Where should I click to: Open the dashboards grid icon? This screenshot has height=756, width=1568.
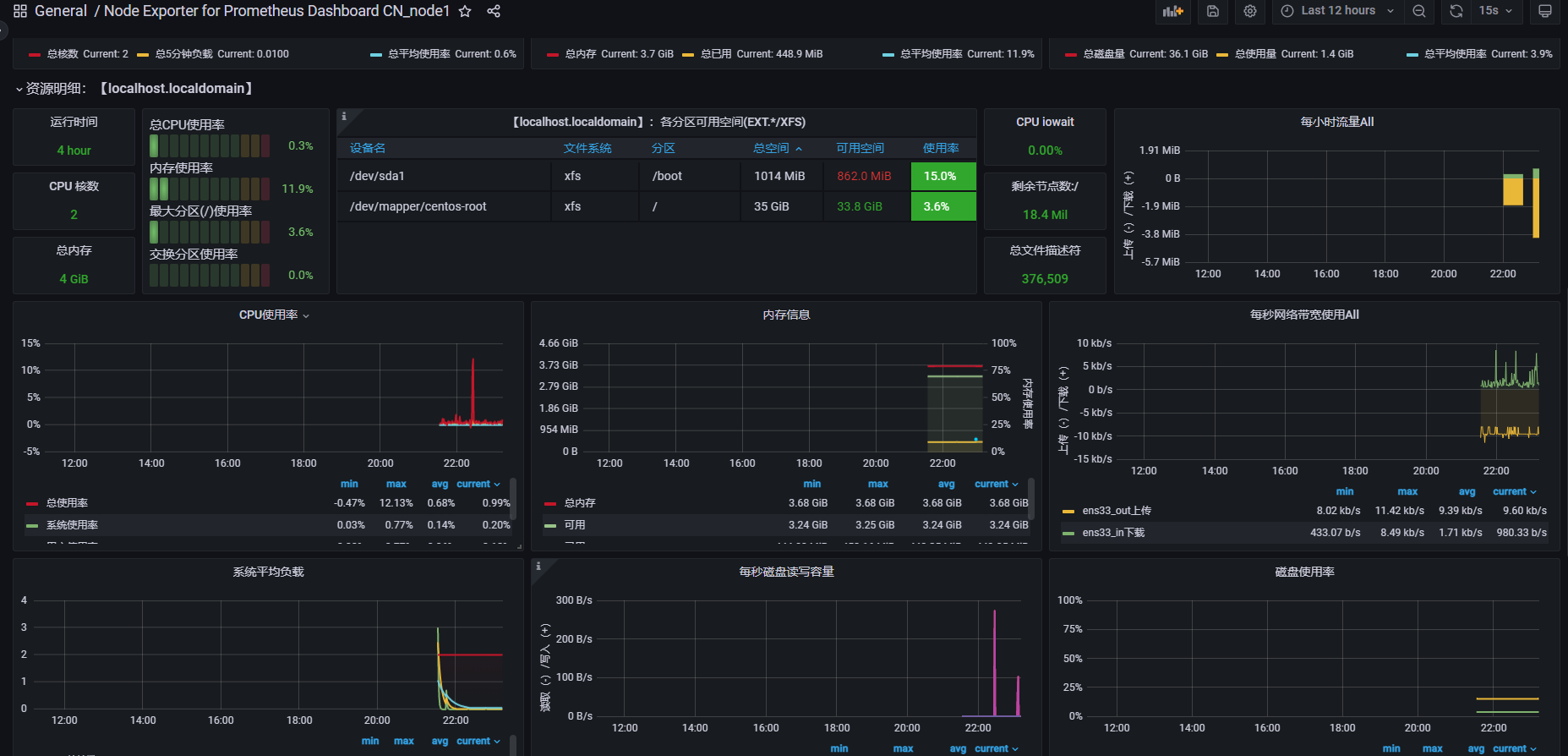point(20,11)
